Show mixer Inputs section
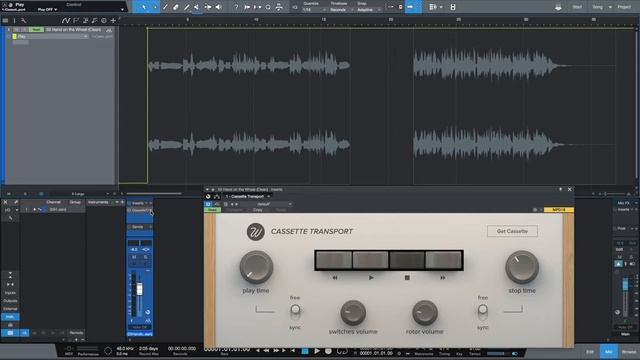 [x=10, y=293]
